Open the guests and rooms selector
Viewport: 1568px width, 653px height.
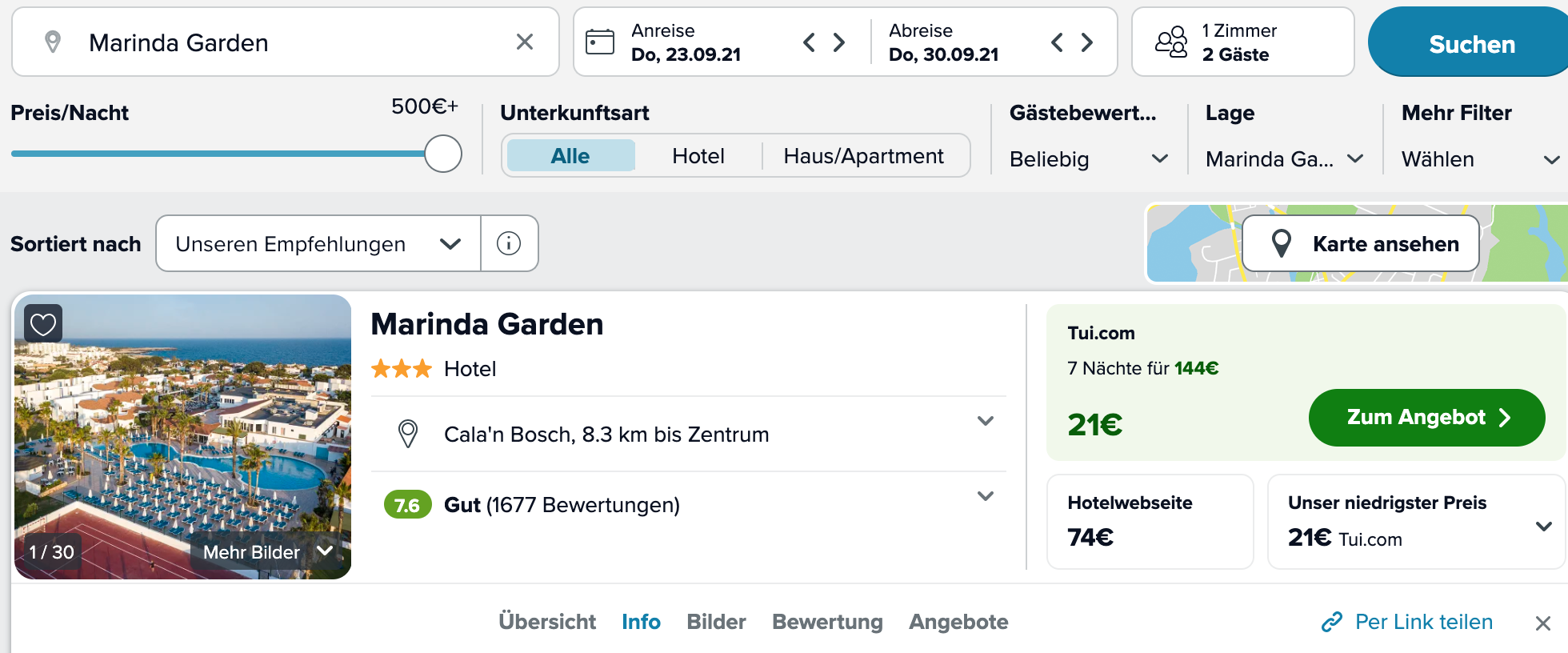tap(1242, 42)
